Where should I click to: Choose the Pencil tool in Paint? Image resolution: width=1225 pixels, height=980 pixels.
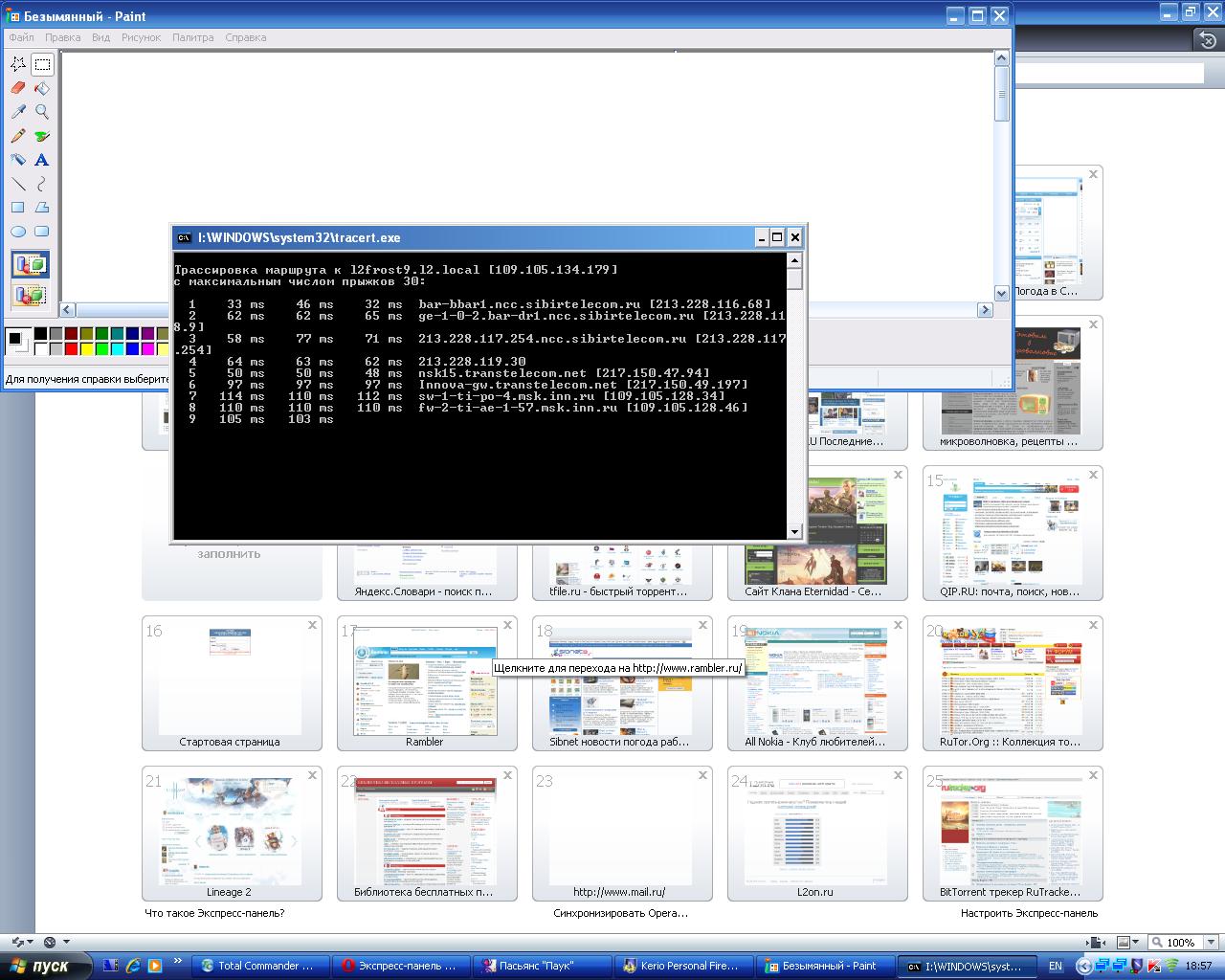tap(18, 136)
